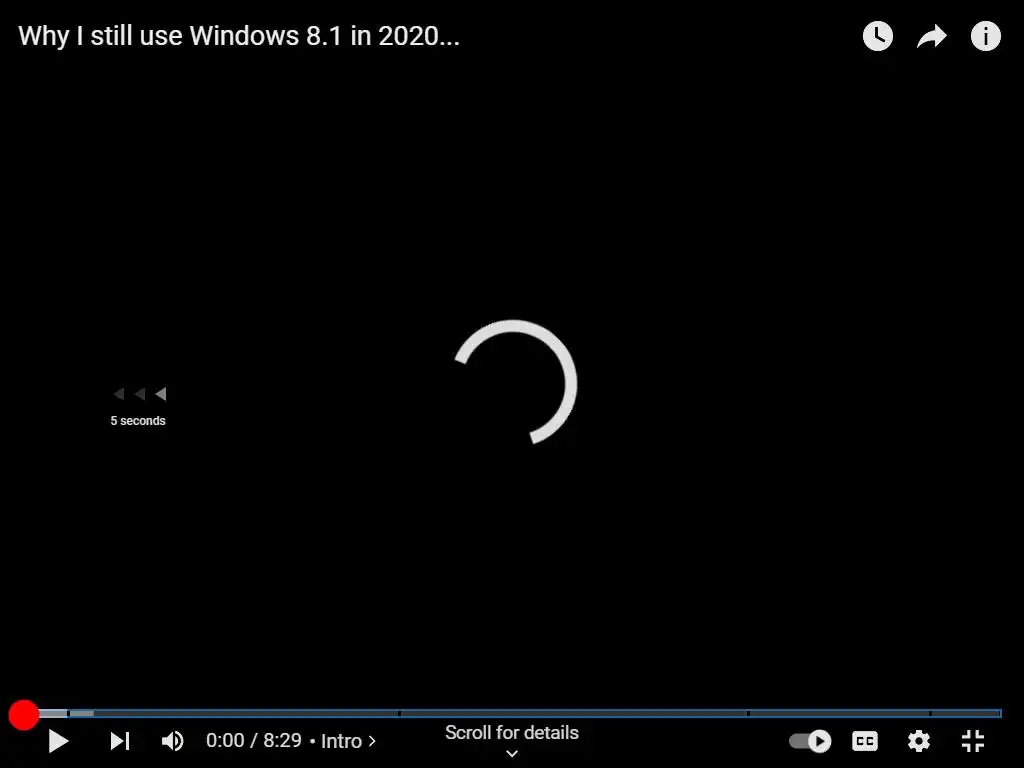
Task: Exit full screen mode
Action: pos(973,741)
